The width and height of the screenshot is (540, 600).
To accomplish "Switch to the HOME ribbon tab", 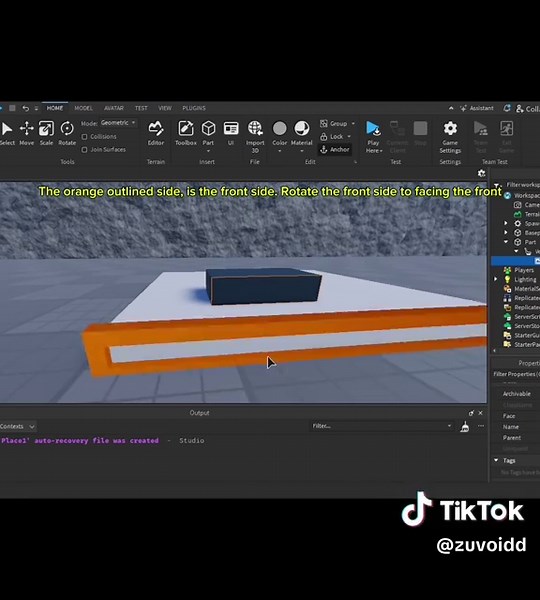I will 55,108.
